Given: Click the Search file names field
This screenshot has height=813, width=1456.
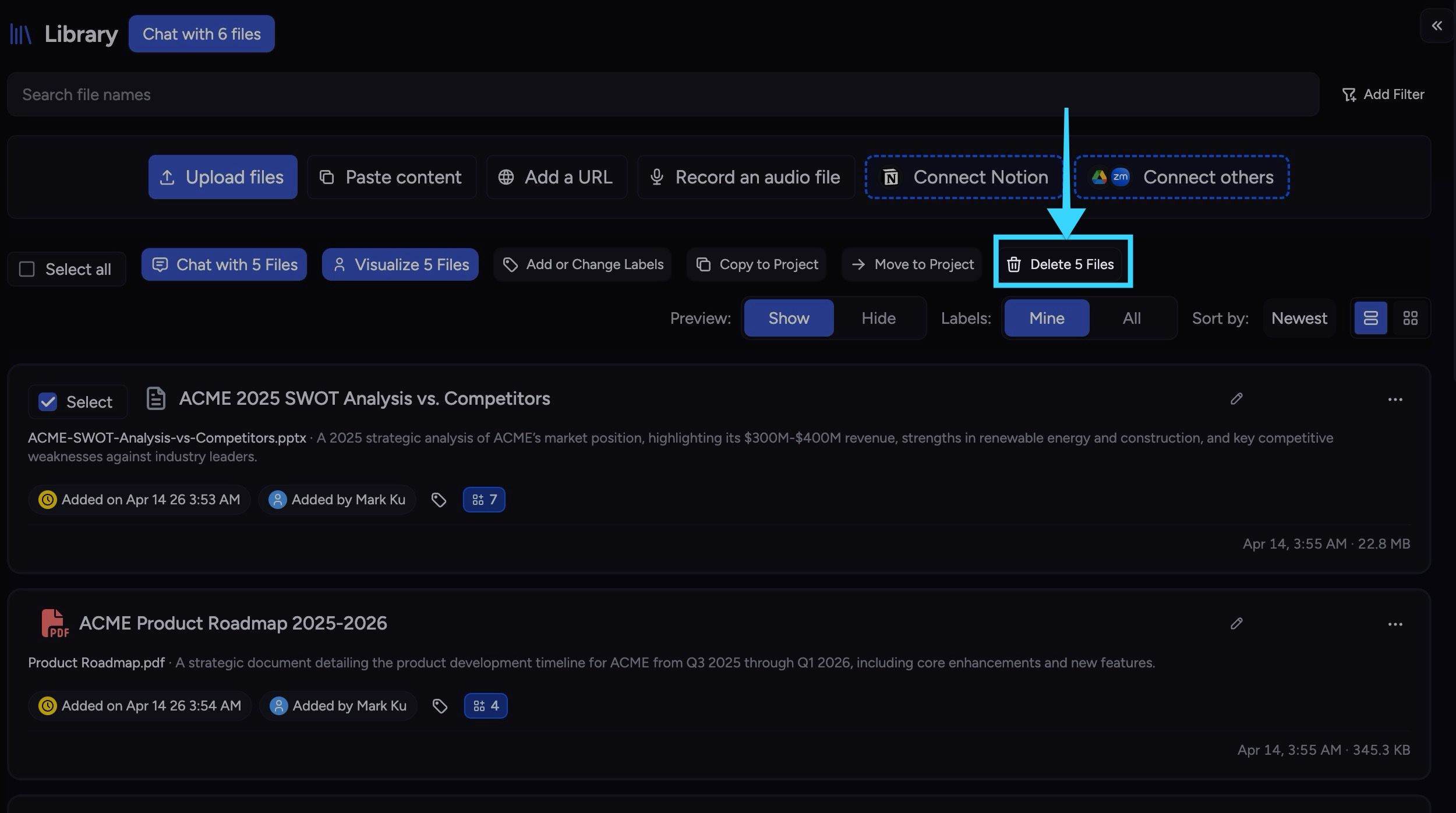Looking at the screenshot, I should click(663, 94).
